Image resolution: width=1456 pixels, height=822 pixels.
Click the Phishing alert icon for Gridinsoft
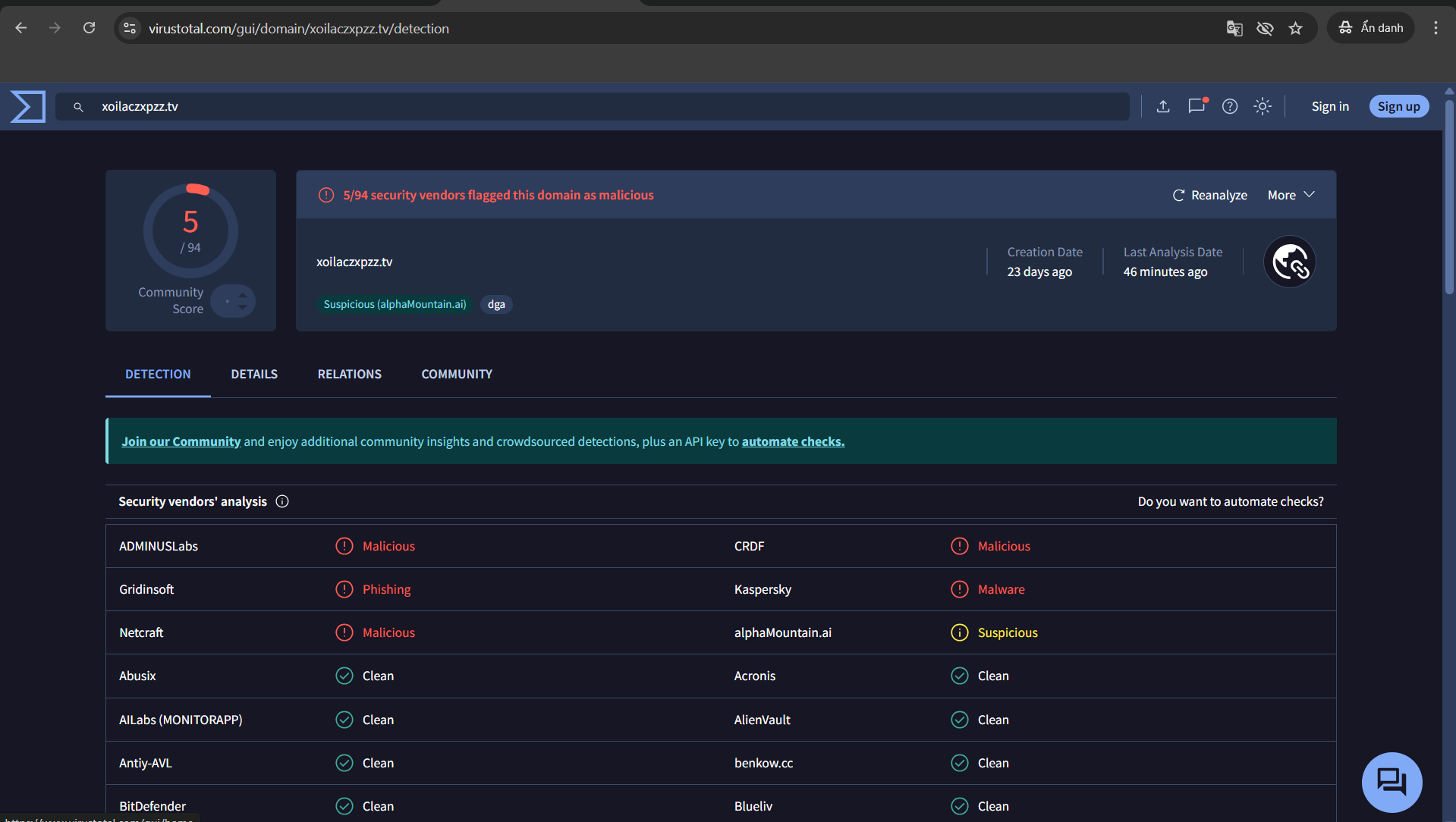344,589
